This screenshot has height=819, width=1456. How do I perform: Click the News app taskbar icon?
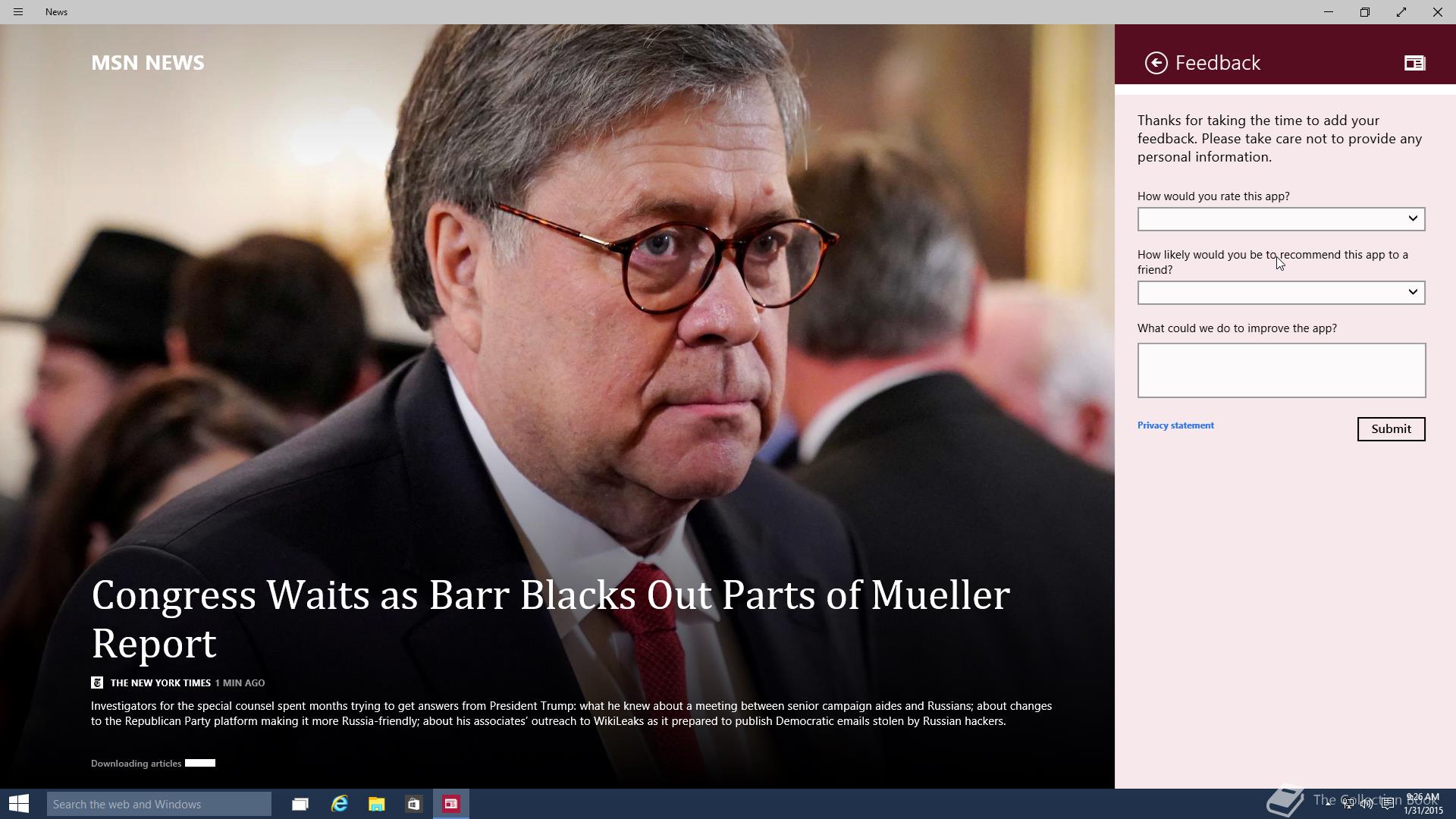pos(451,804)
